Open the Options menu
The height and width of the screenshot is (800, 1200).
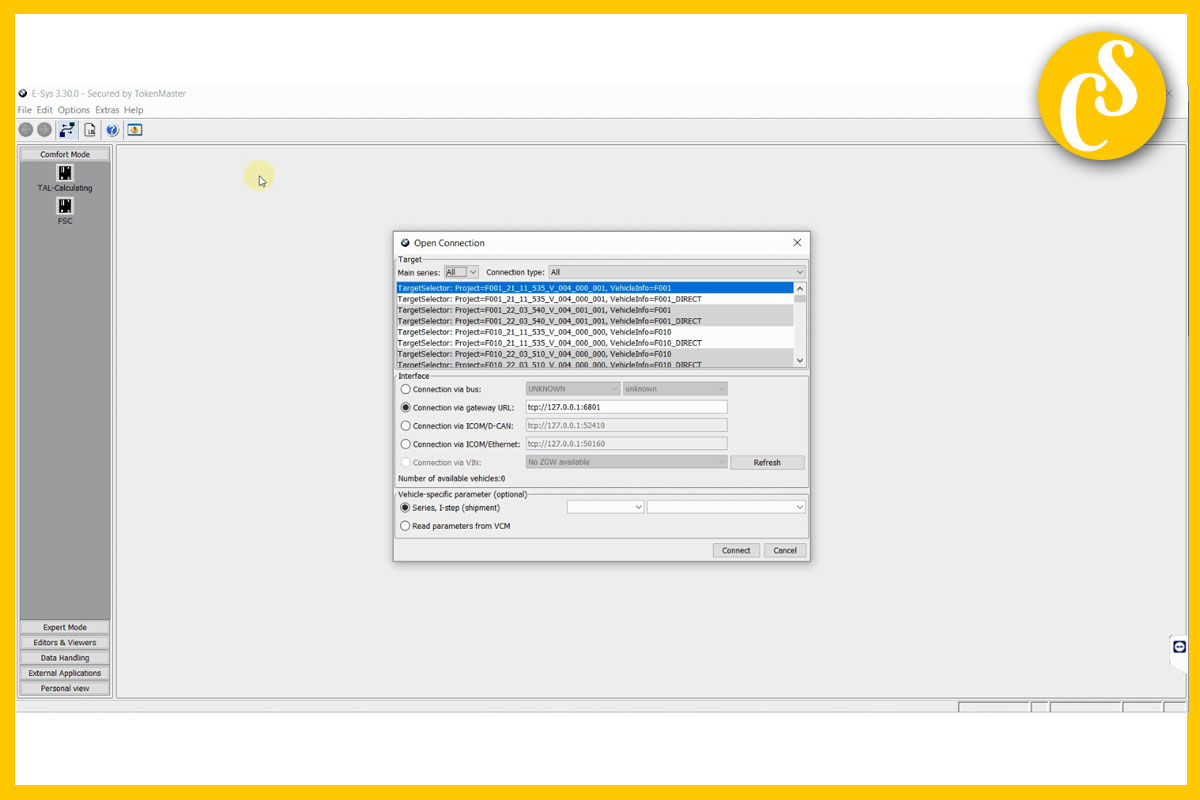[x=74, y=109]
